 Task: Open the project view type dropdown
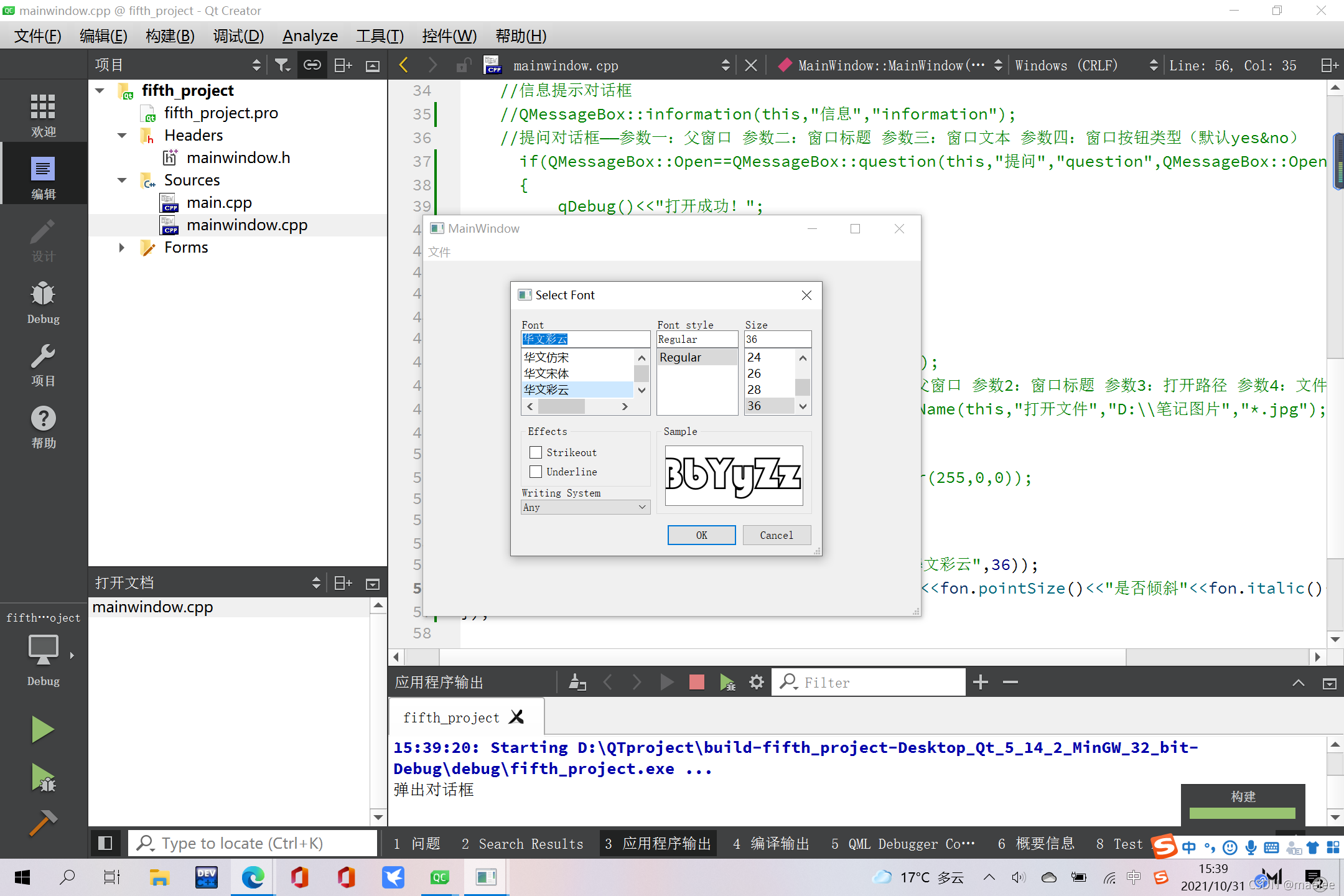coord(178,65)
